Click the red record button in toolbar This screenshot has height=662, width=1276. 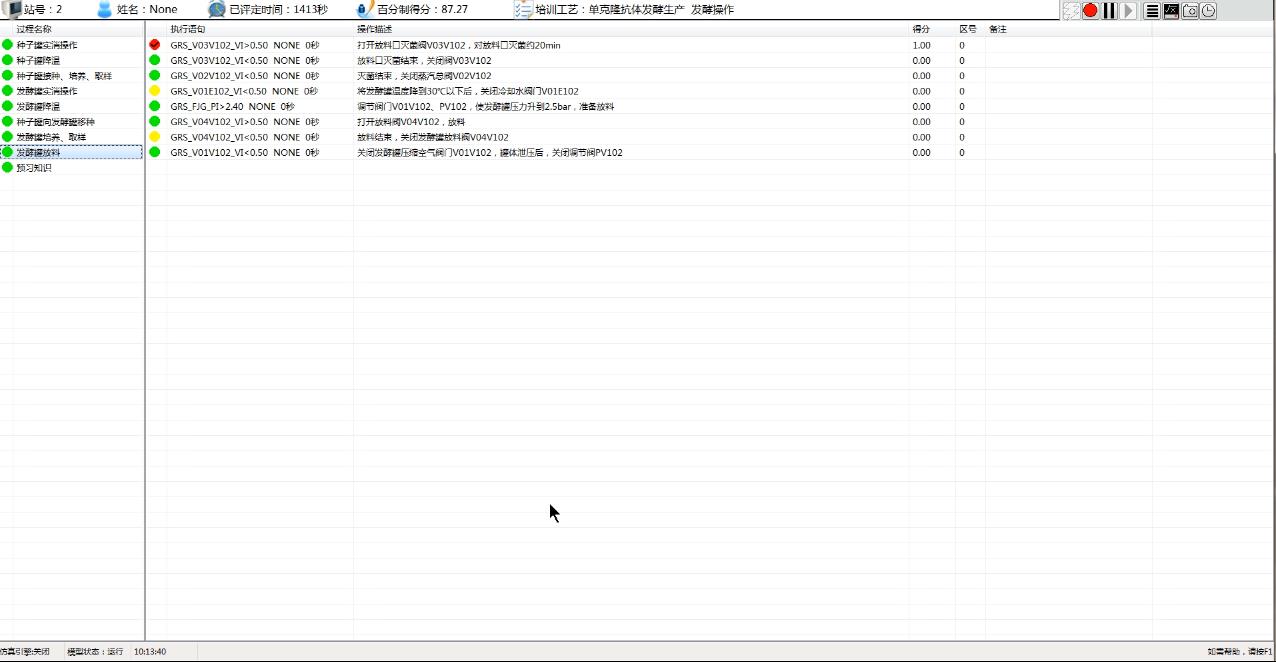coord(1090,10)
